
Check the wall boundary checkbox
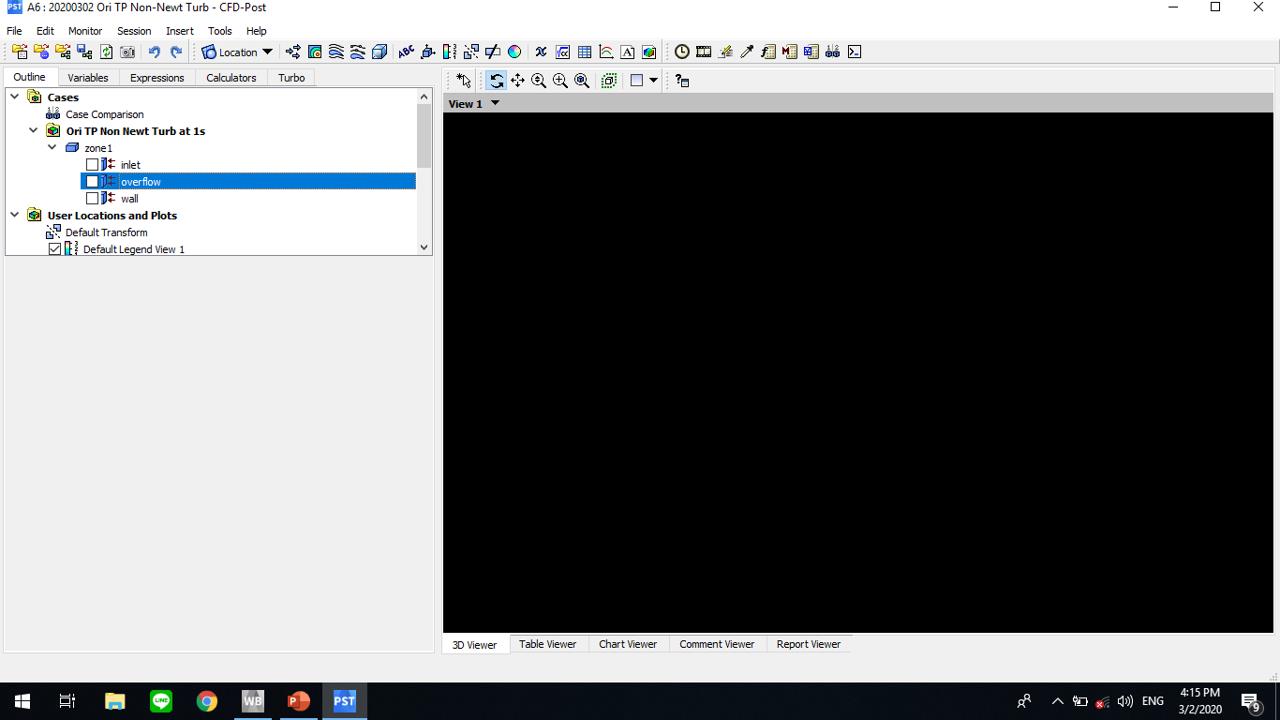(x=92, y=198)
